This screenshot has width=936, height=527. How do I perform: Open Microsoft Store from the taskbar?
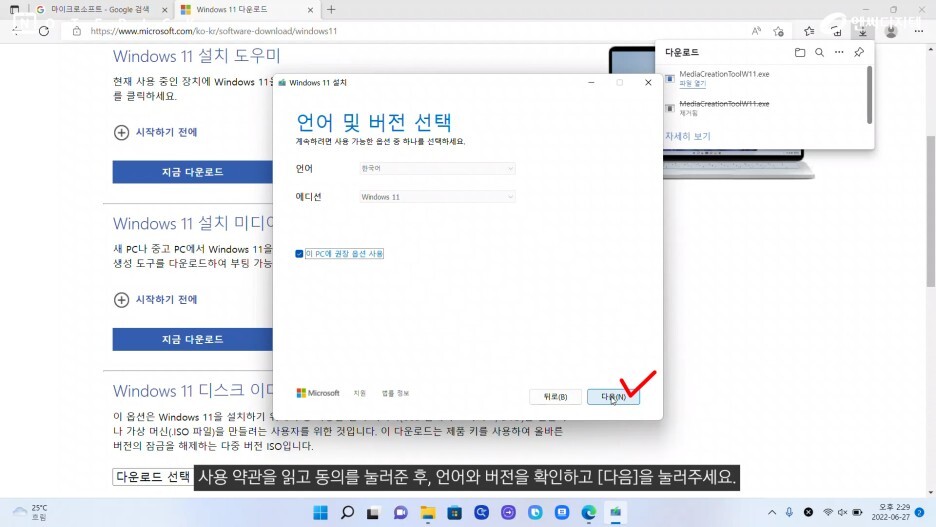pyautogui.click(x=454, y=513)
